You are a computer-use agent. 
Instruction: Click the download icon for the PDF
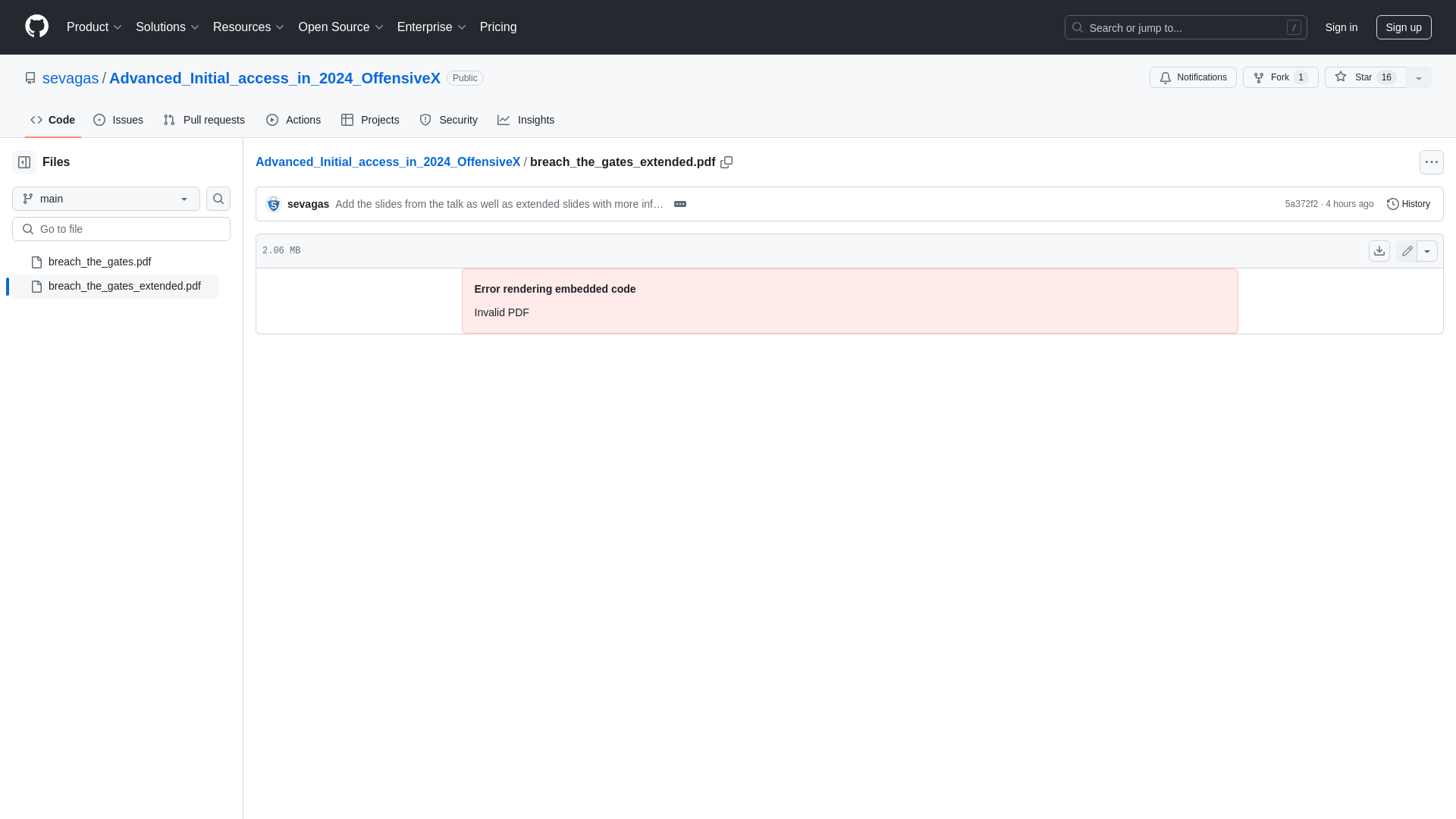1379,251
